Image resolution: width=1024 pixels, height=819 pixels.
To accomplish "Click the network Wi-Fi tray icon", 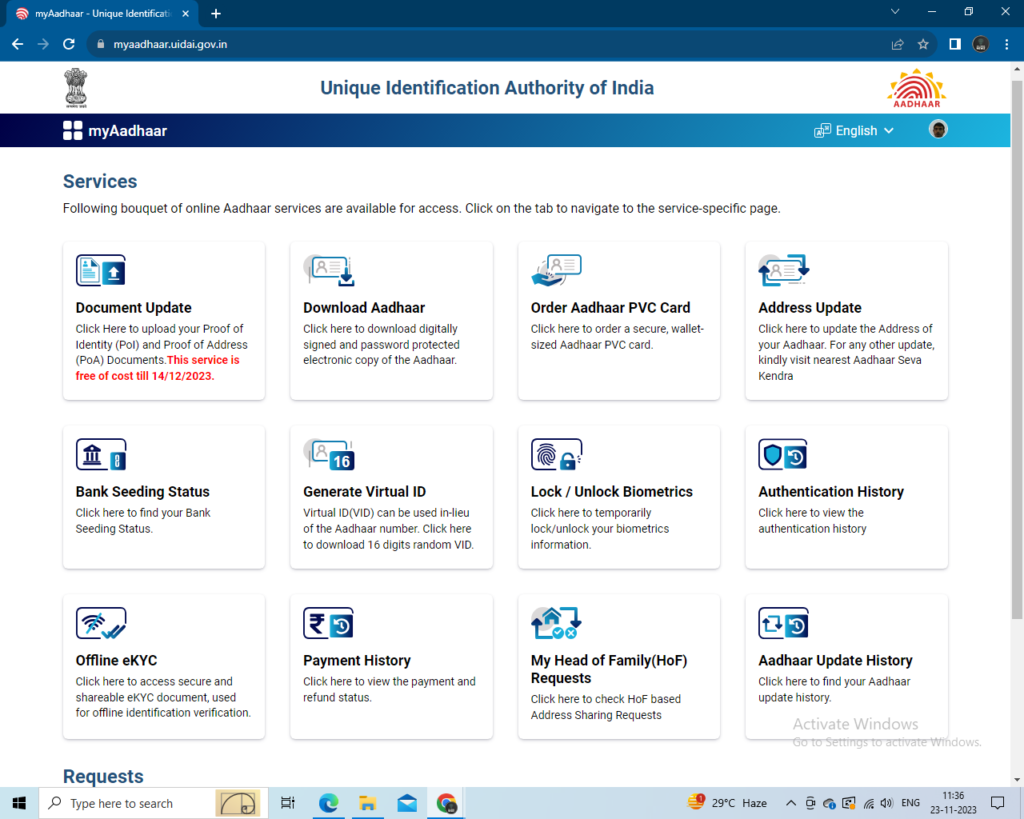I will coord(869,803).
